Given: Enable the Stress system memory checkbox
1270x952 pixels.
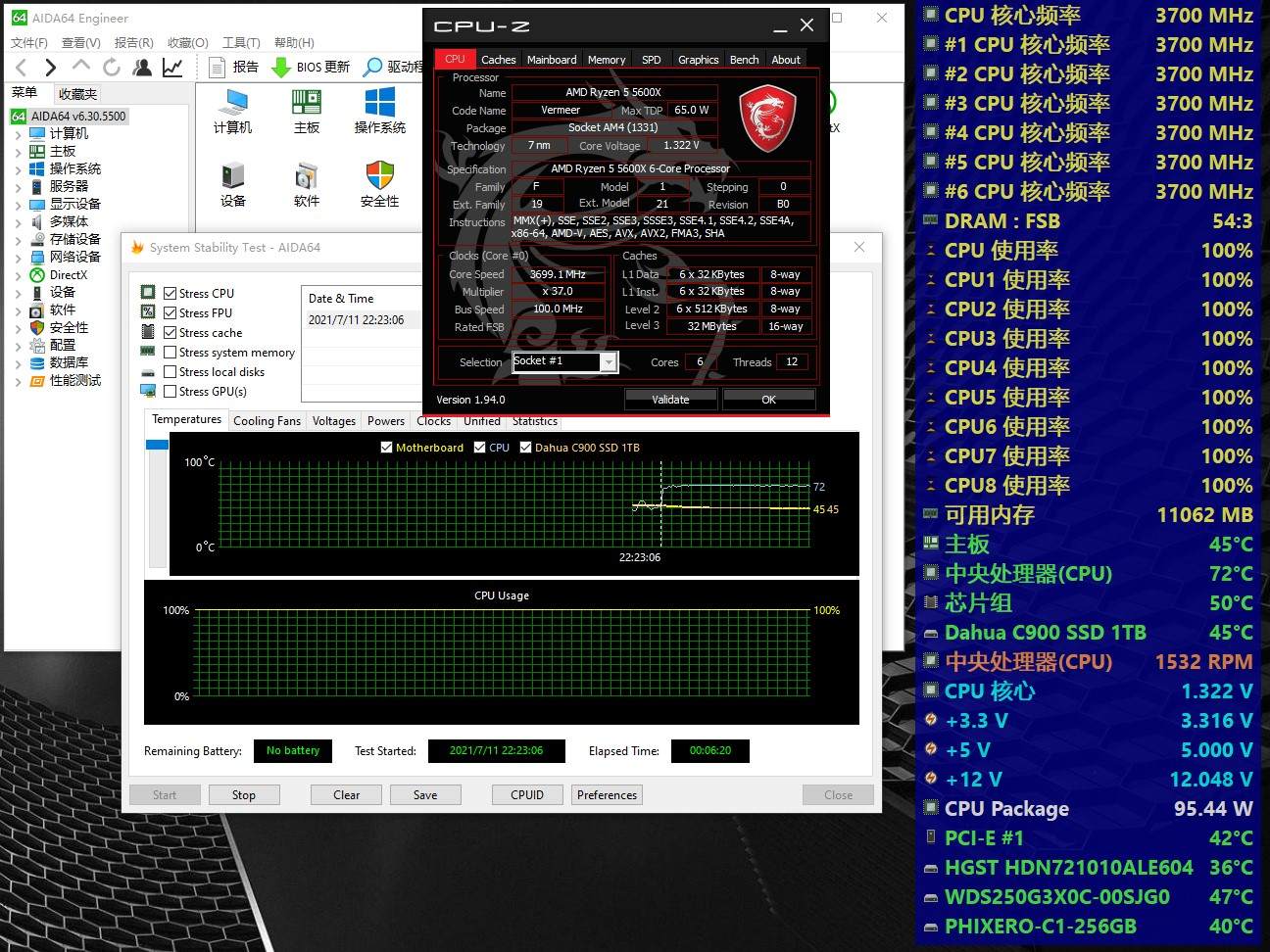Looking at the screenshot, I should [x=171, y=352].
